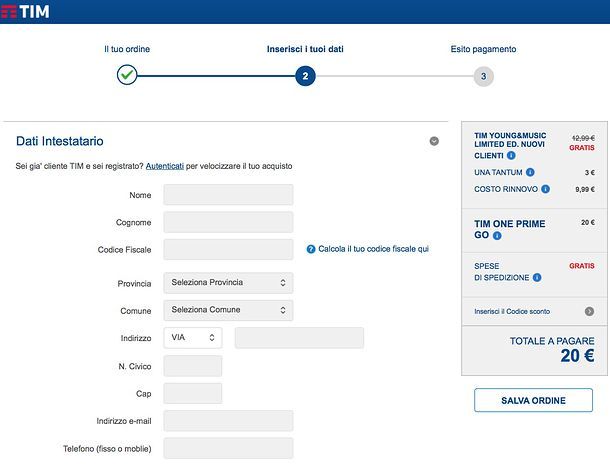This screenshot has width=610, height=465.
Task: Click info icon next to UNA TANTUM
Action: 530,172
